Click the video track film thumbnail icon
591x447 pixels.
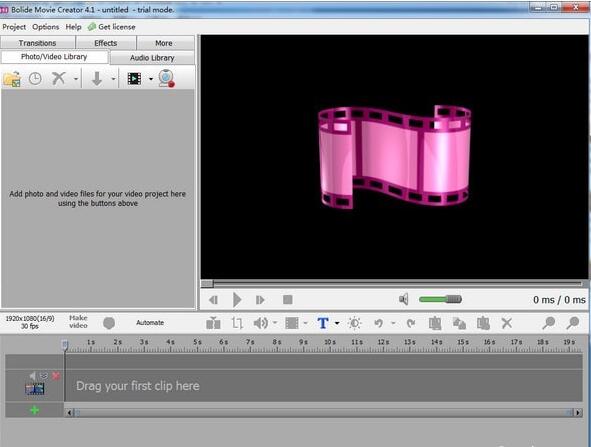coord(35,389)
